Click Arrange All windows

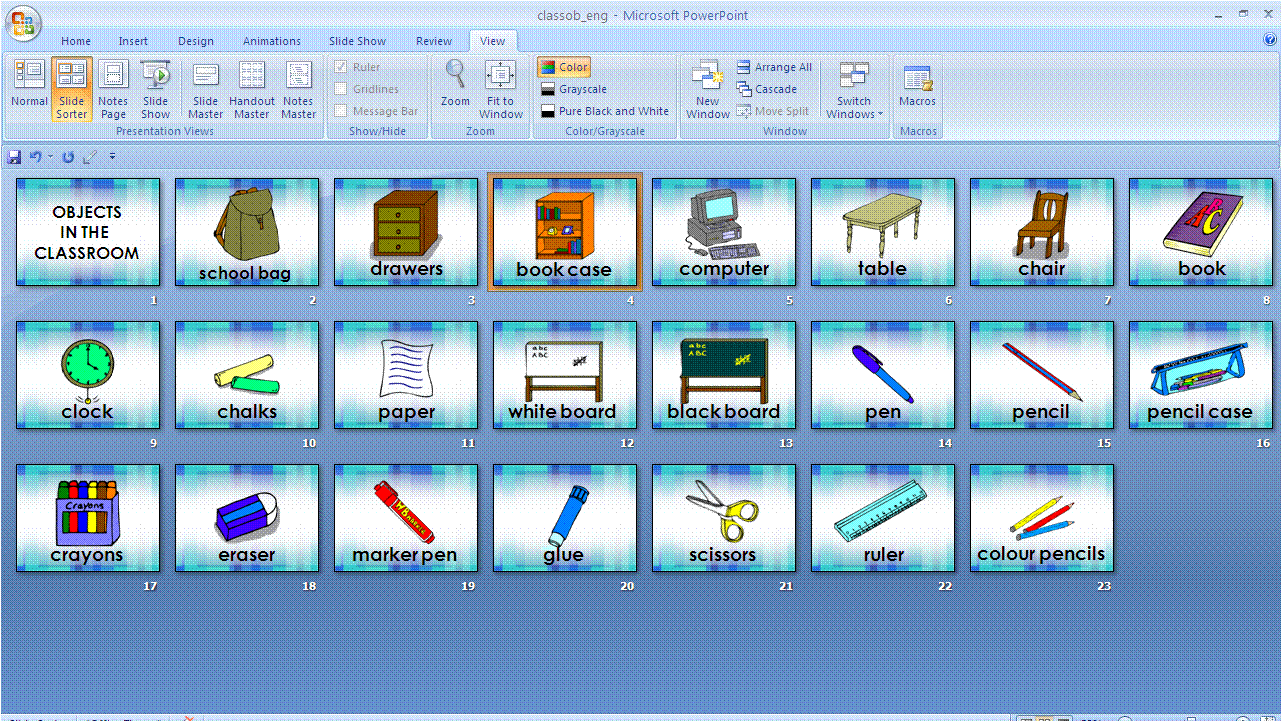pyautogui.click(x=775, y=67)
